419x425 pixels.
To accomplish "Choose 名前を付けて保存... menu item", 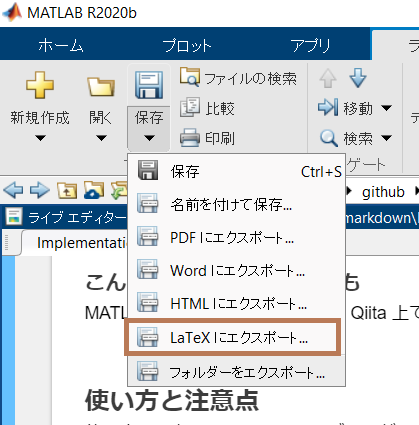I will pos(236,204).
